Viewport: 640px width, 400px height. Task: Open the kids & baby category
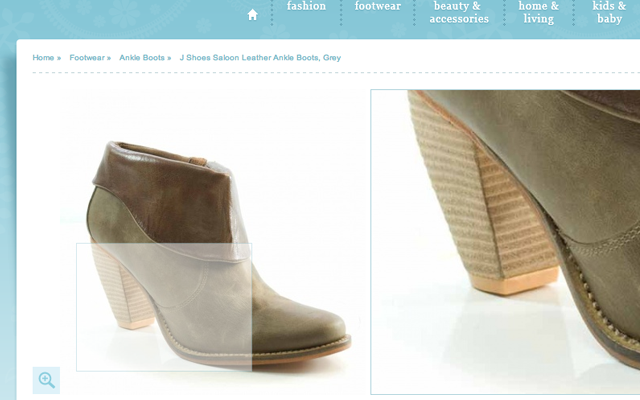609,12
